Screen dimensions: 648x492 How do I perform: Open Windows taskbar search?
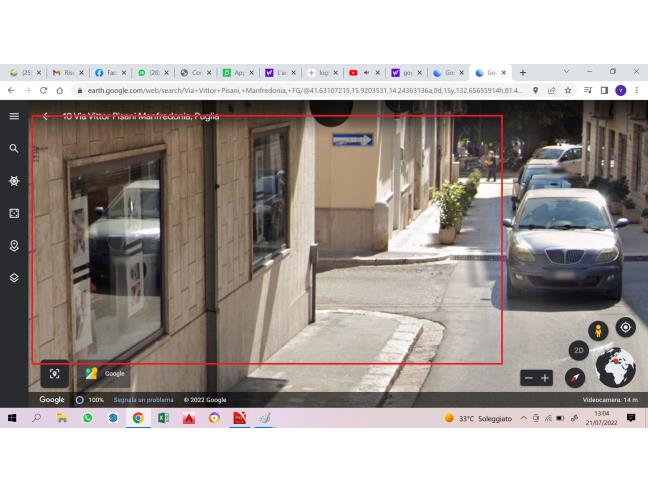coord(36,418)
